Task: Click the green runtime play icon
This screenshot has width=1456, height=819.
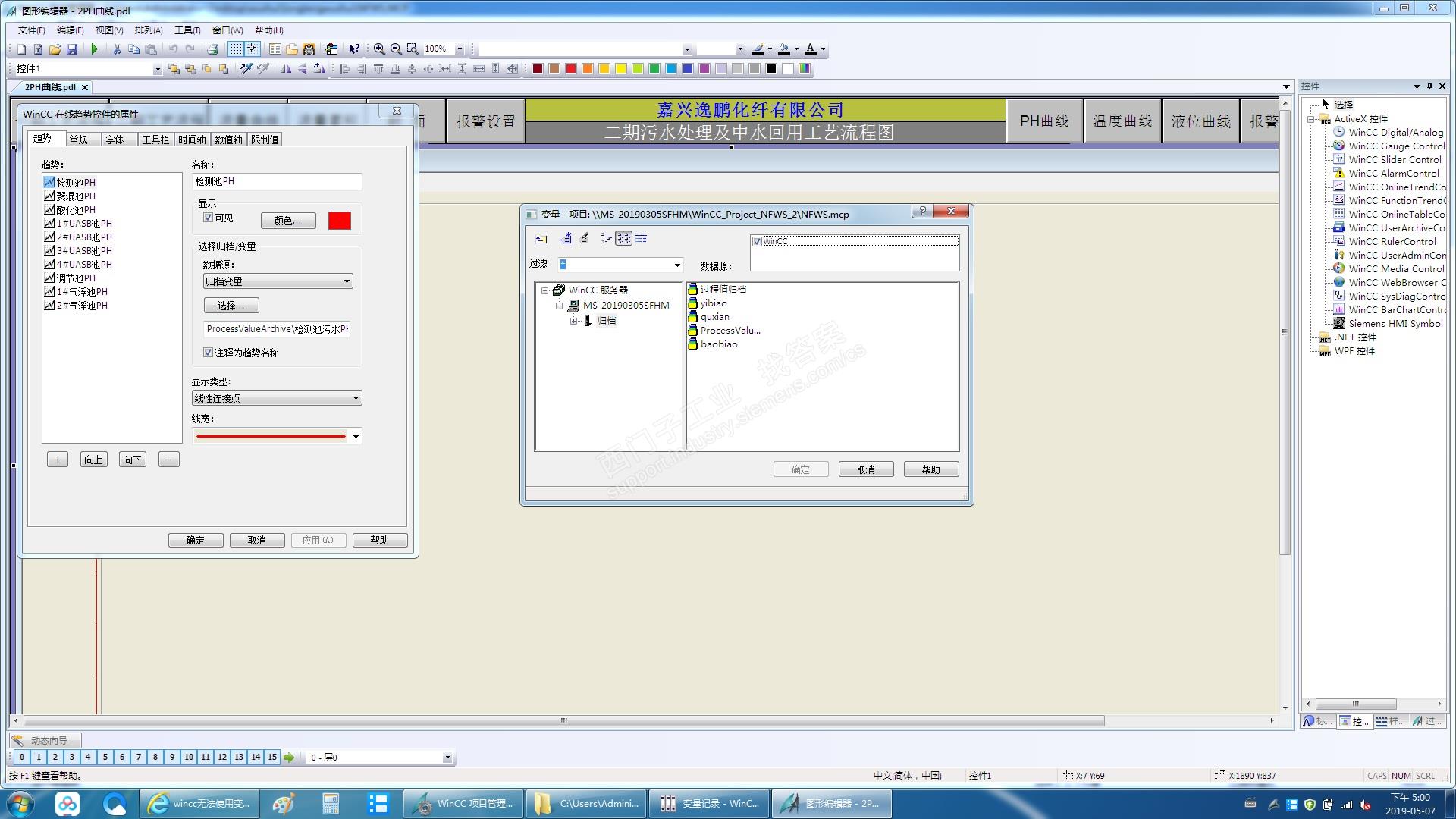Action: point(95,49)
